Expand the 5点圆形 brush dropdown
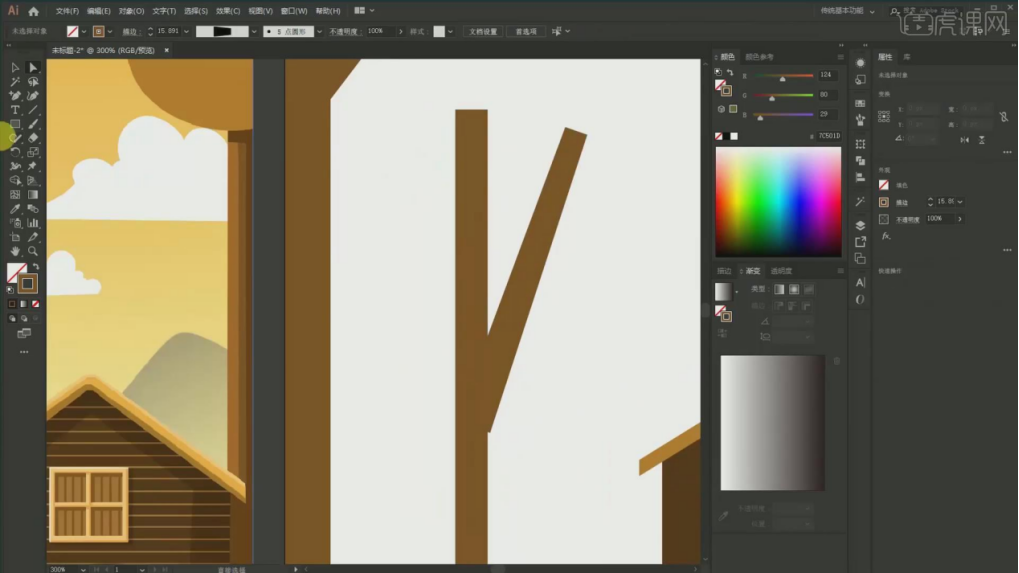The width and height of the screenshot is (1019, 573). pyautogui.click(x=318, y=32)
